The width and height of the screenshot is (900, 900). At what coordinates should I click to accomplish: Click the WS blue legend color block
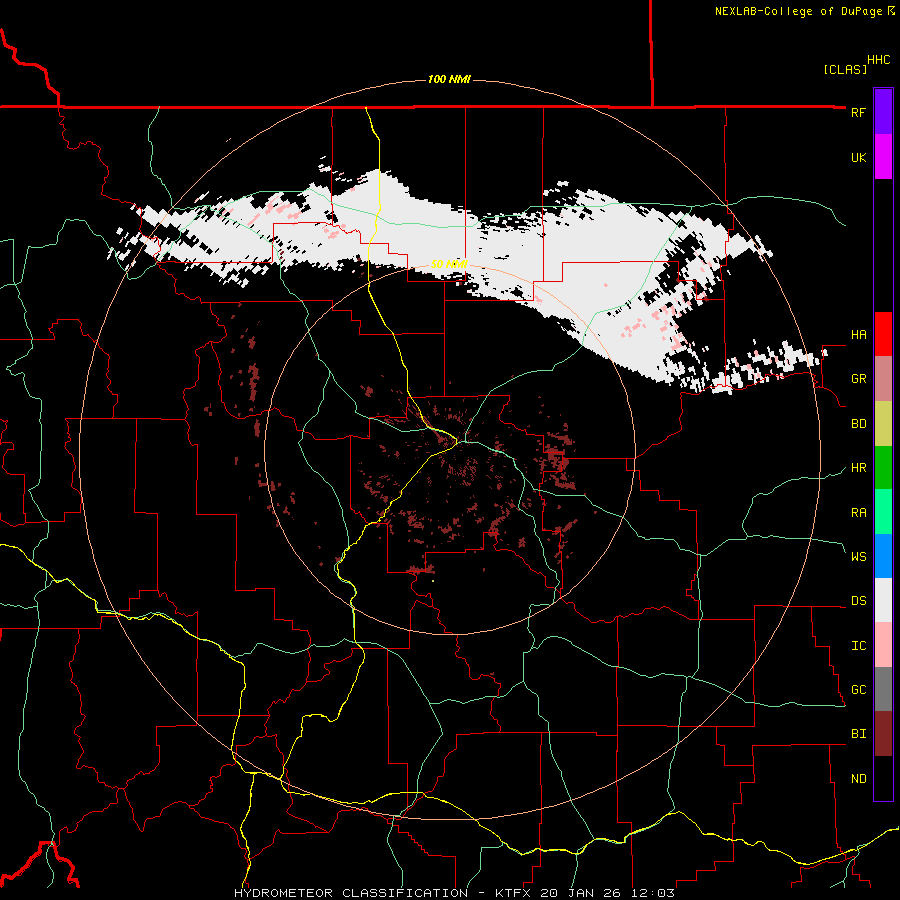pyautogui.click(x=883, y=556)
